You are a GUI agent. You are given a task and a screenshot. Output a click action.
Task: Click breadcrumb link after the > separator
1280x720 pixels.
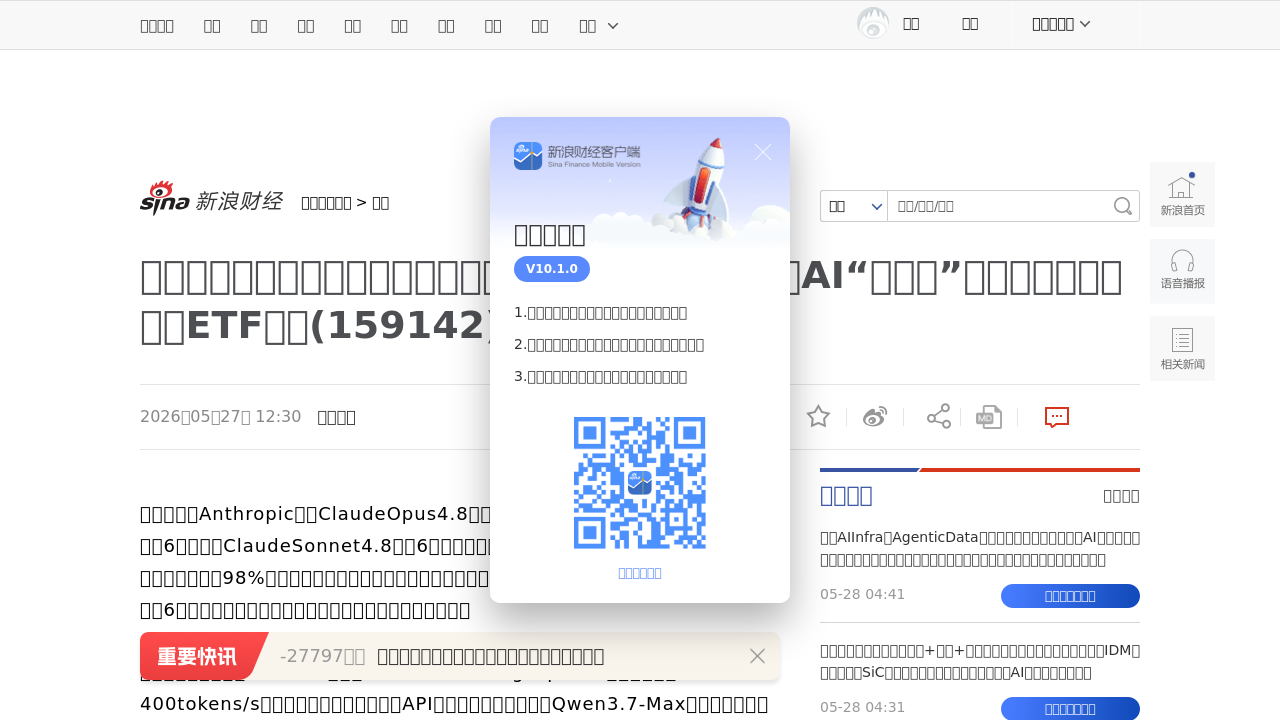click(x=380, y=203)
